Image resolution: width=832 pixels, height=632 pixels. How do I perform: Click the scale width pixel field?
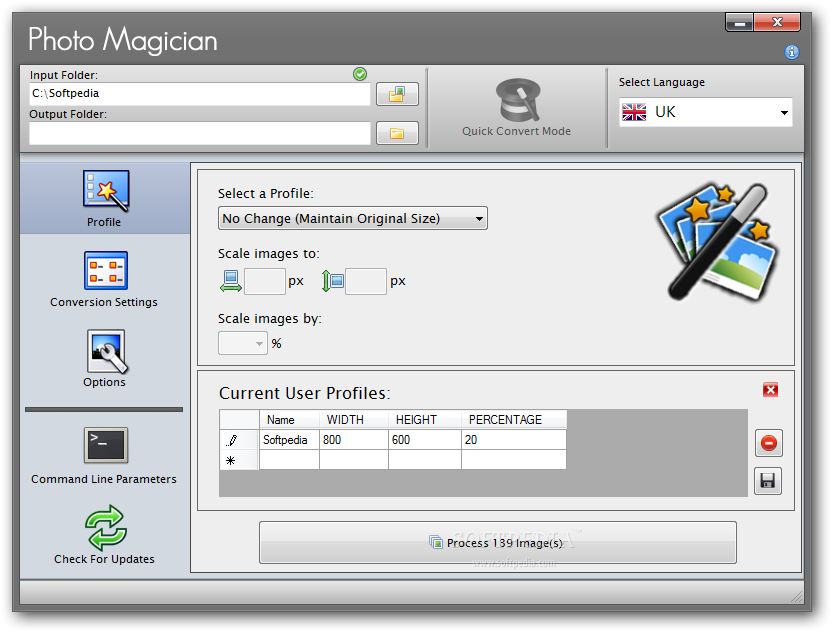pos(265,281)
